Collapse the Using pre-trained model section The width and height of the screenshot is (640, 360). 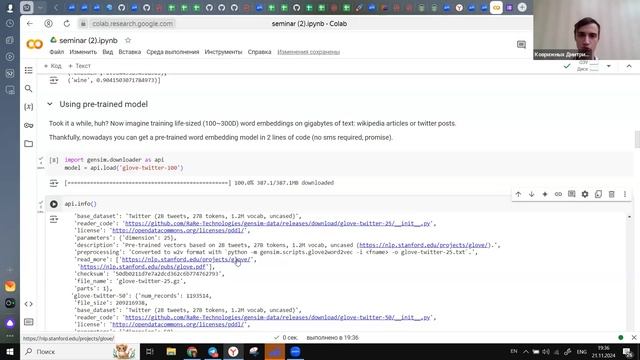click(50, 104)
